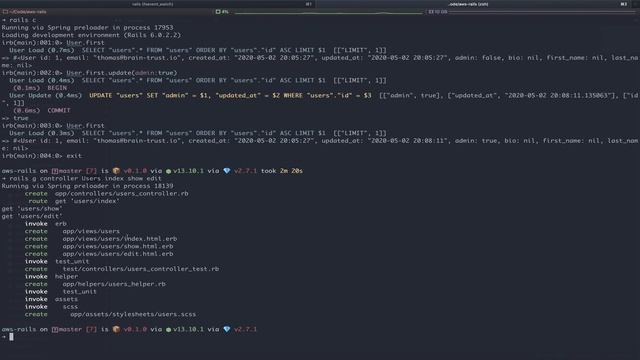
Task: Click 'app/views/users/index.html.erb' path
Action: point(120,239)
